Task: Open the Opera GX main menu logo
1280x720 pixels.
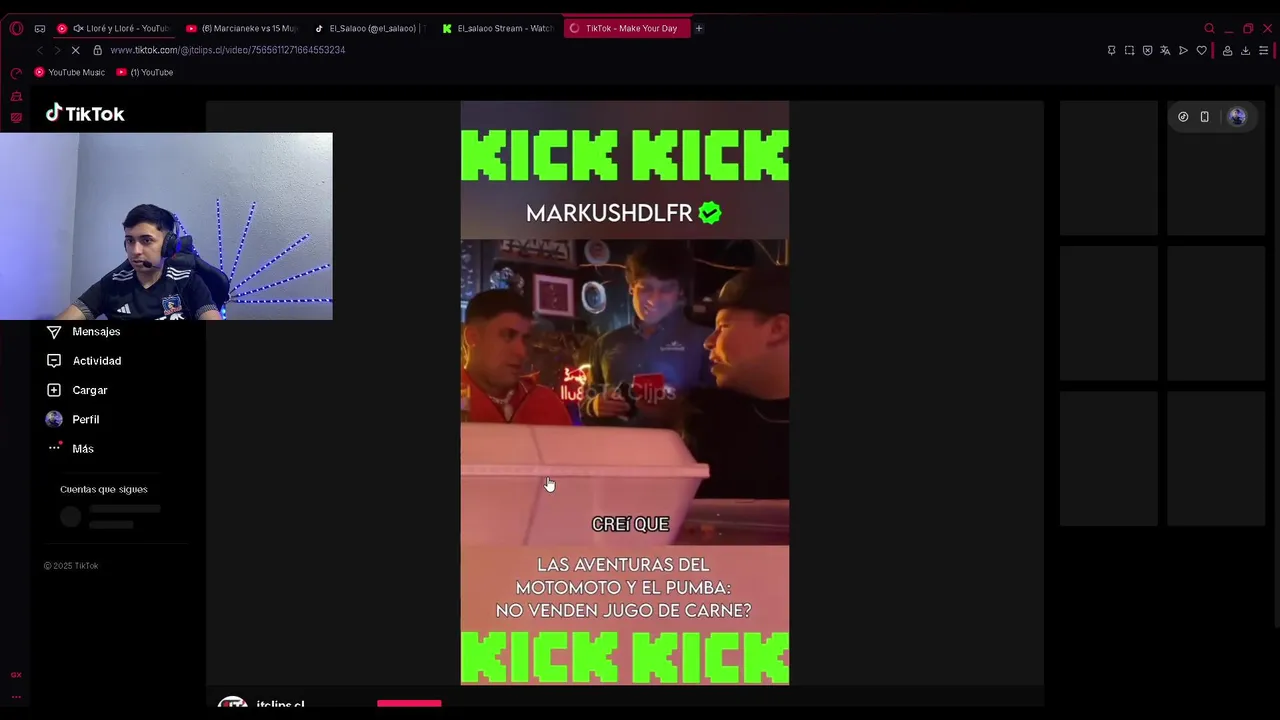Action: coord(16,28)
